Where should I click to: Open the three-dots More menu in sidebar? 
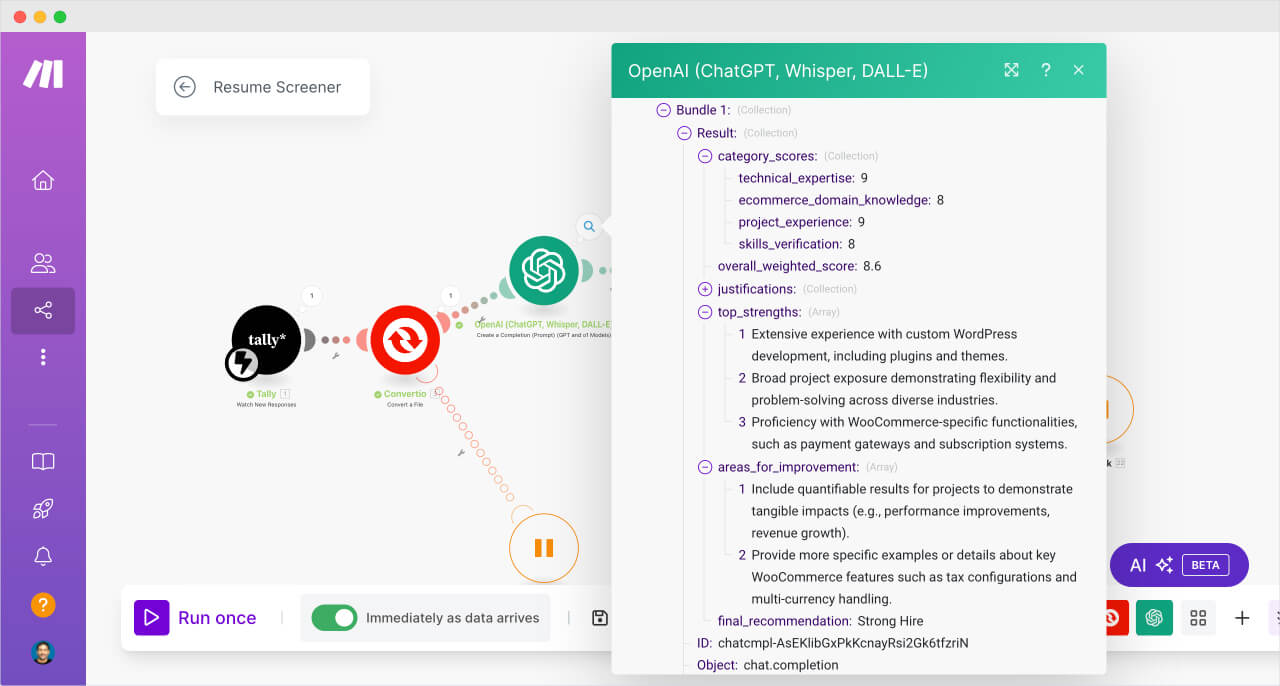coord(43,357)
